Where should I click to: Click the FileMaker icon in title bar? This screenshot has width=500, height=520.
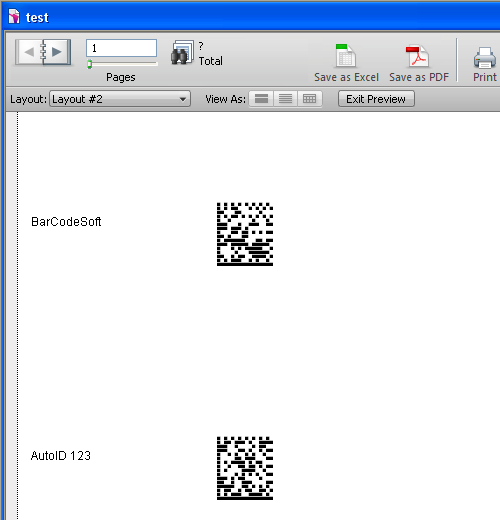point(14,17)
